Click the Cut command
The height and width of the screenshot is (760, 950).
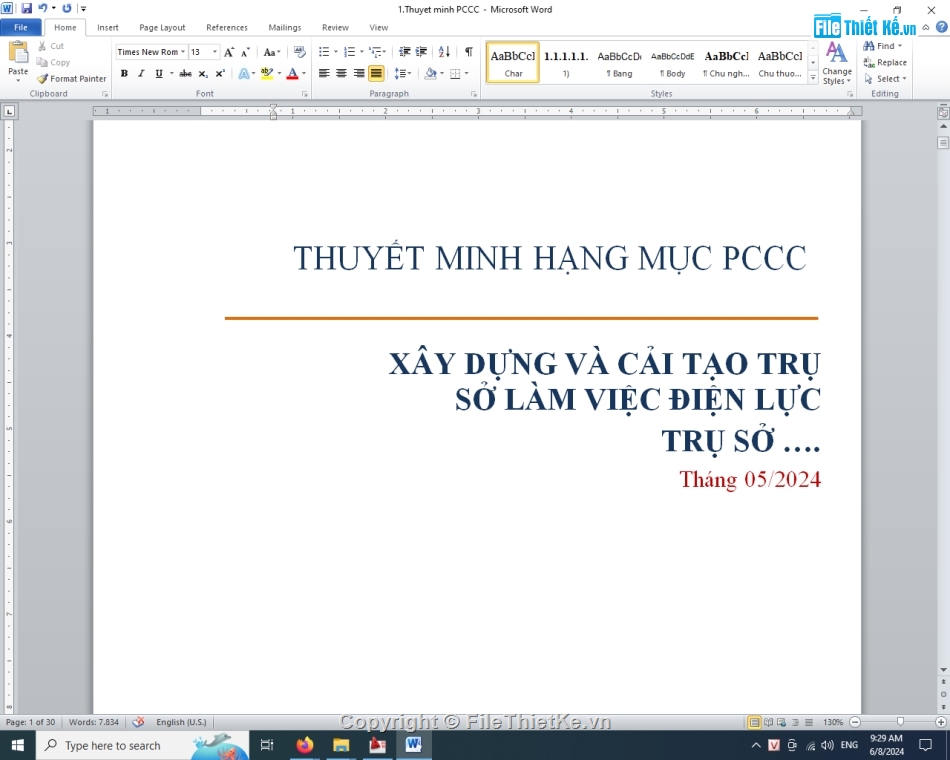[51, 46]
